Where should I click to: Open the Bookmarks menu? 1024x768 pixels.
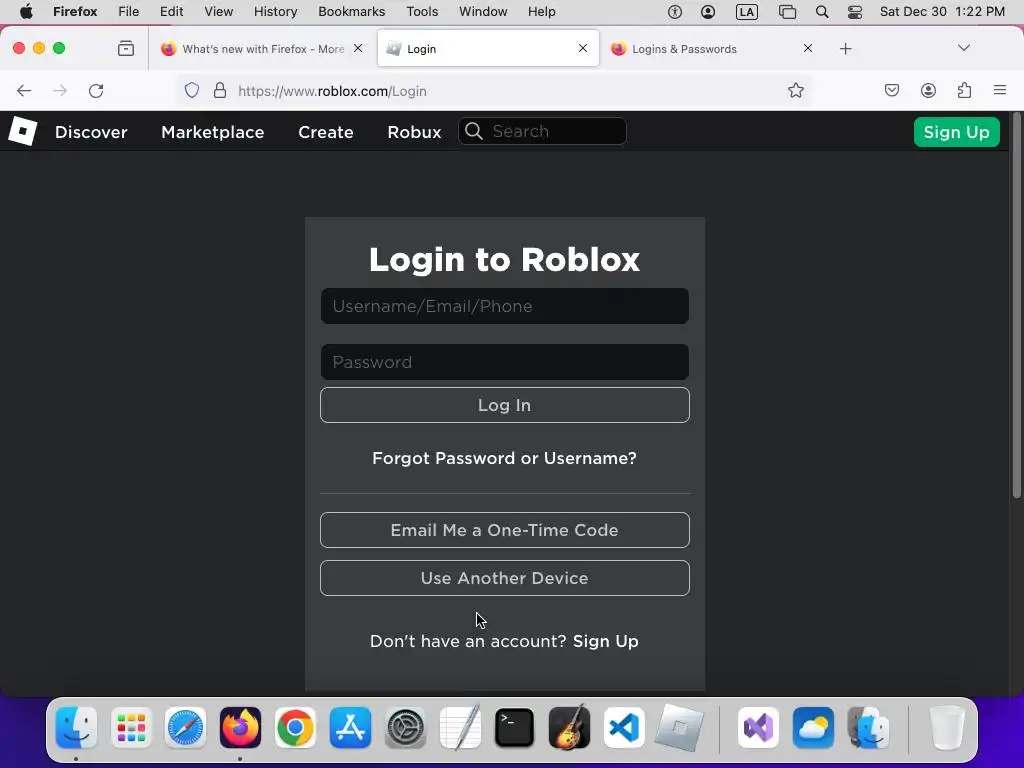[x=351, y=12]
